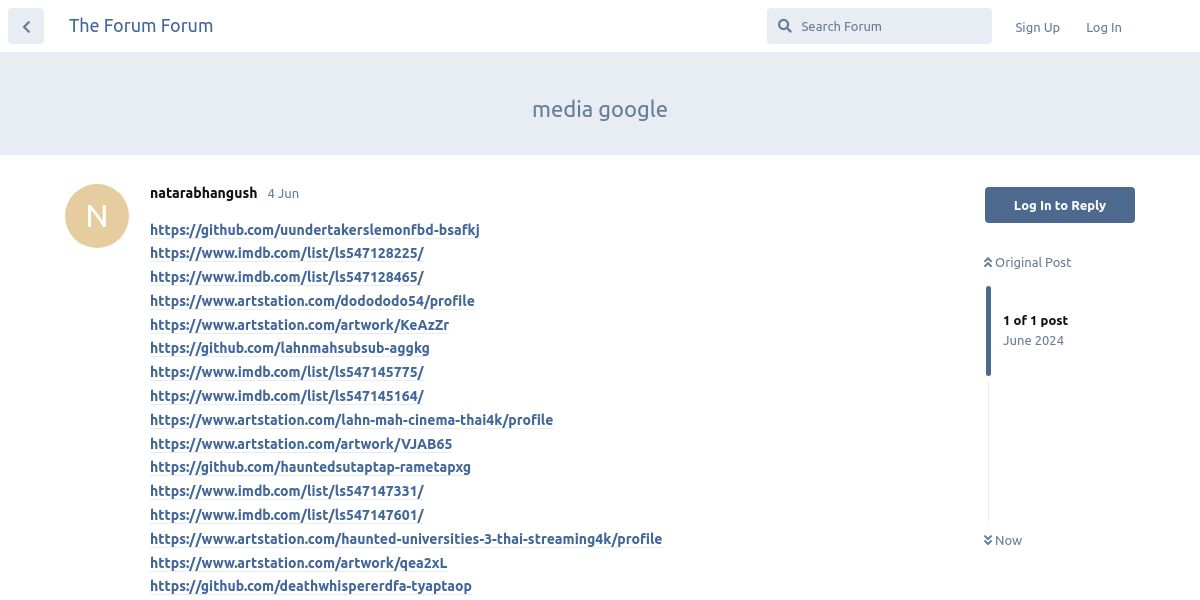Open github lahnmahsubsub-aggkg link

coord(290,348)
